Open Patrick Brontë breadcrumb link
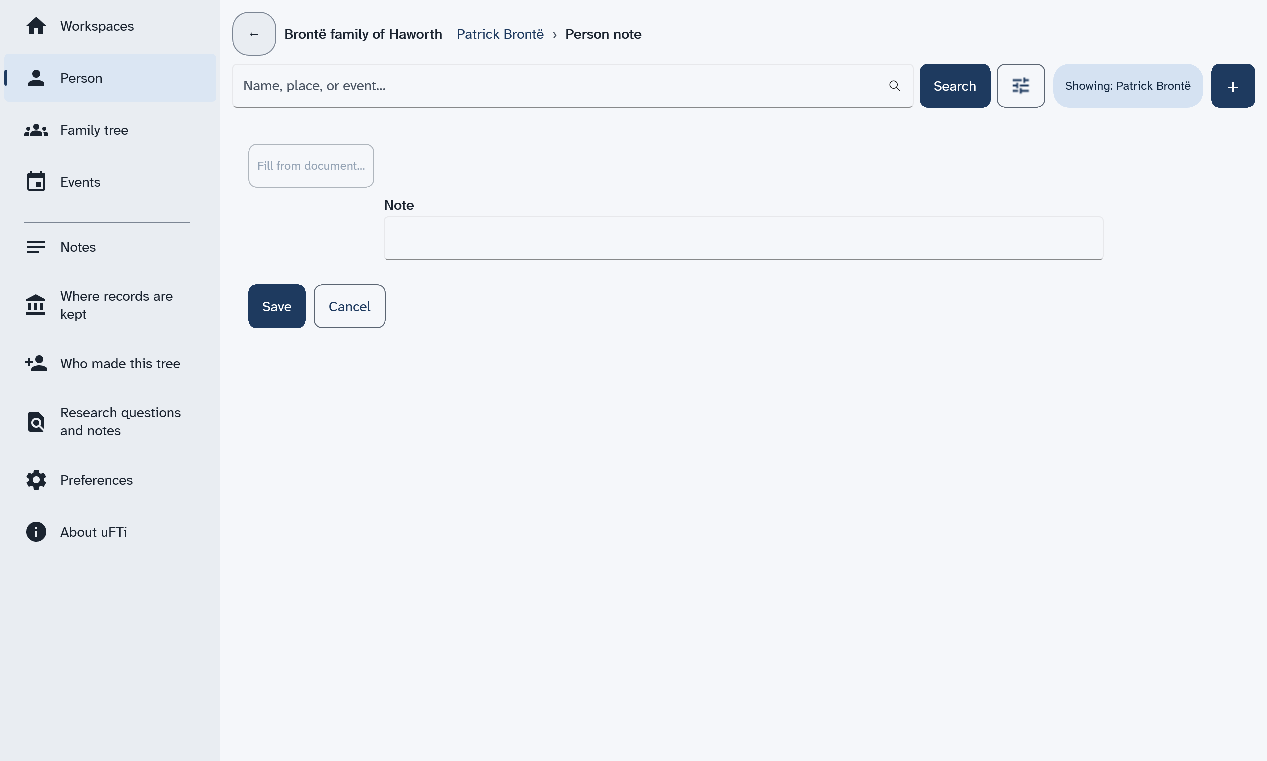Image resolution: width=1267 pixels, height=761 pixels. pos(500,34)
